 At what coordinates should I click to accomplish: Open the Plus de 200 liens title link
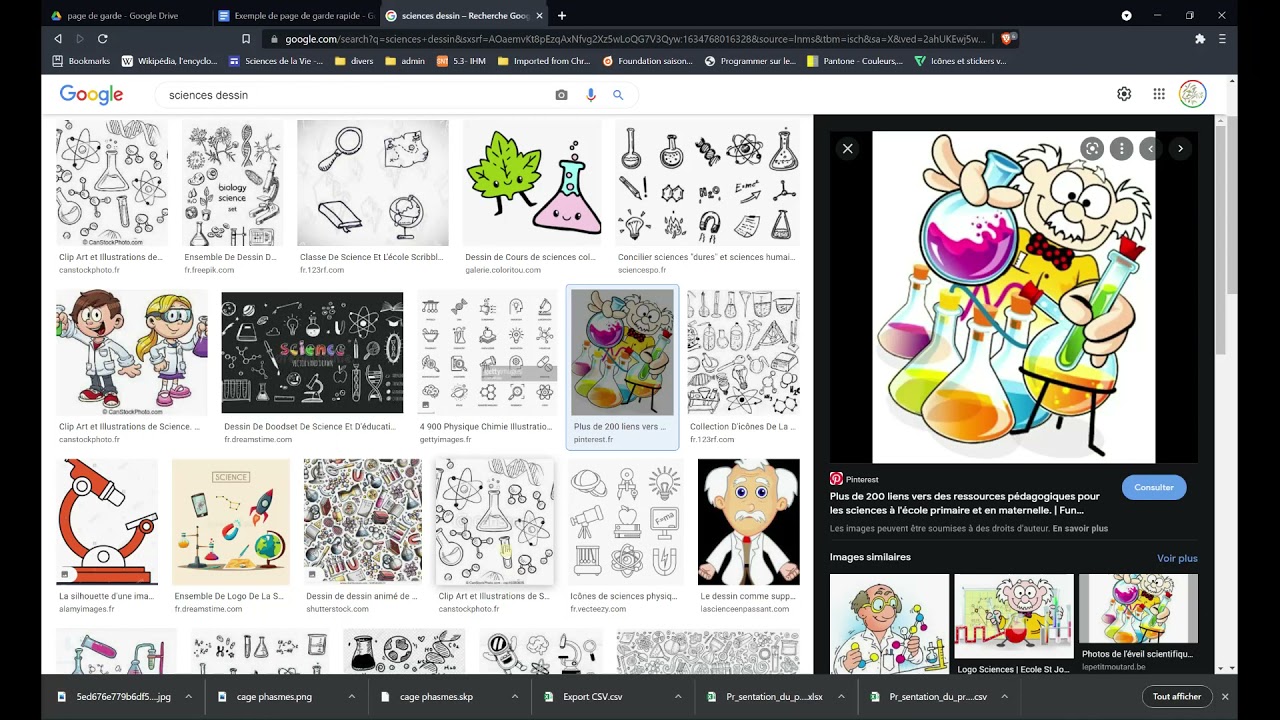click(965, 502)
